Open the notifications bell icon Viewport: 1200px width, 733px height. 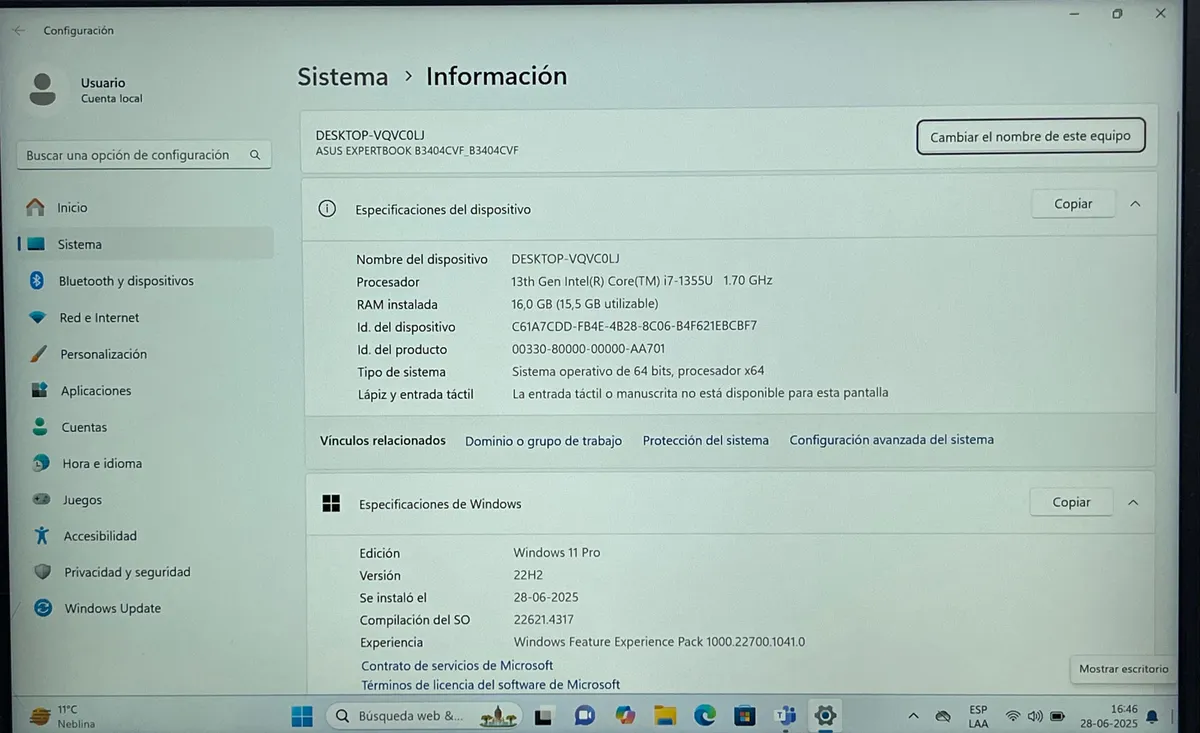coord(1153,717)
